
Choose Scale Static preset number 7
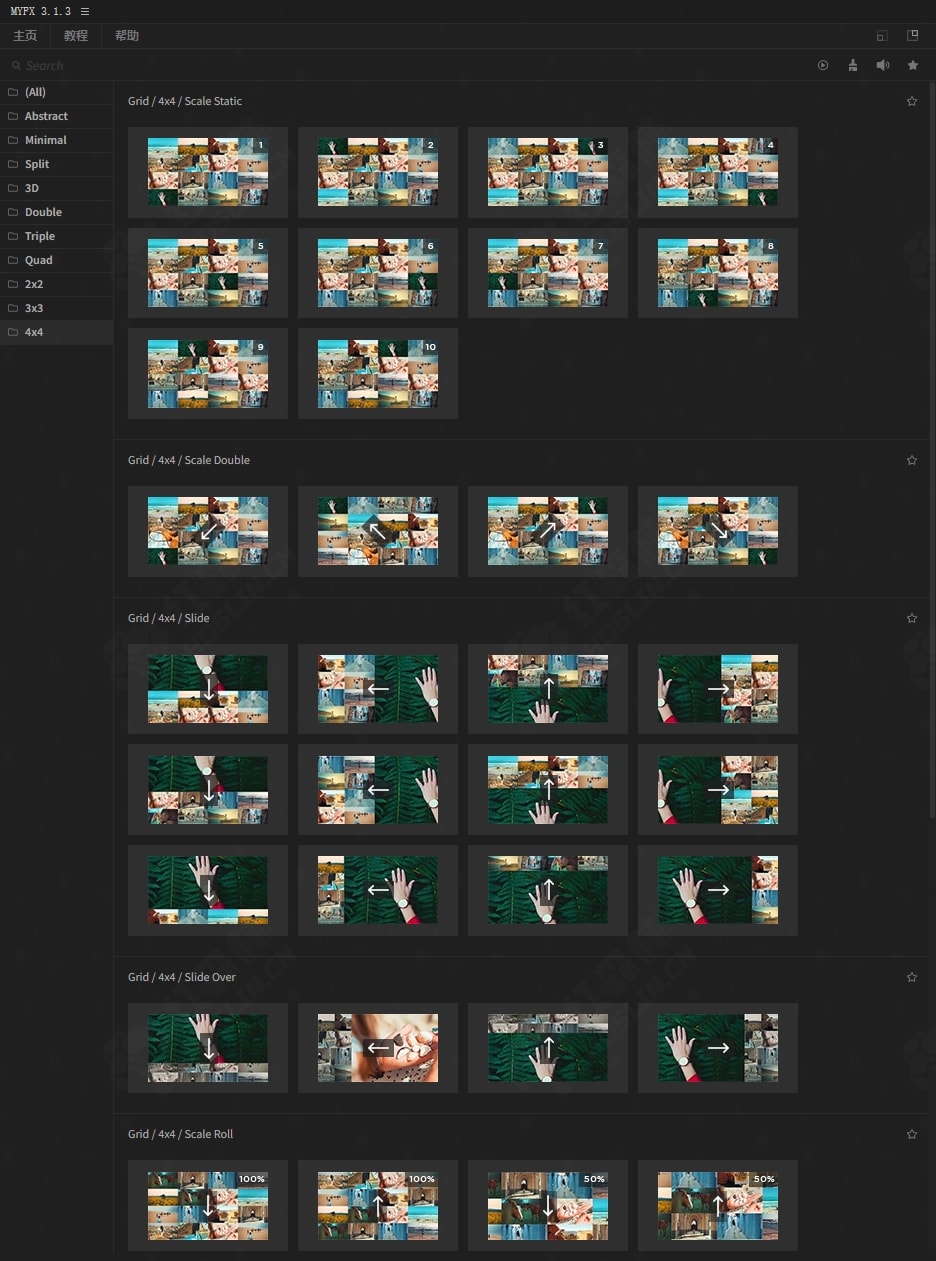548,273
